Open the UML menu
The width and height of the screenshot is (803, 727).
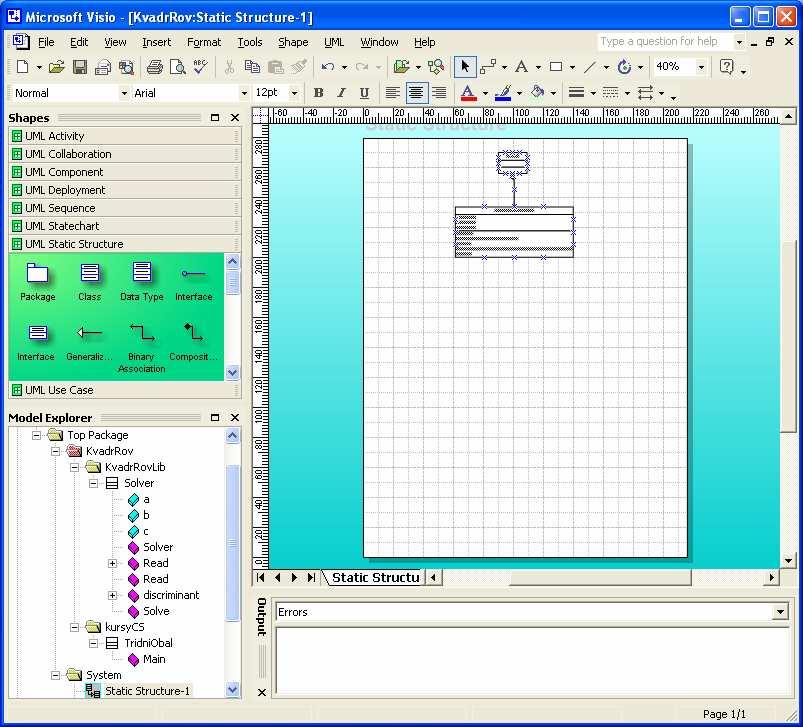[334, 42]
